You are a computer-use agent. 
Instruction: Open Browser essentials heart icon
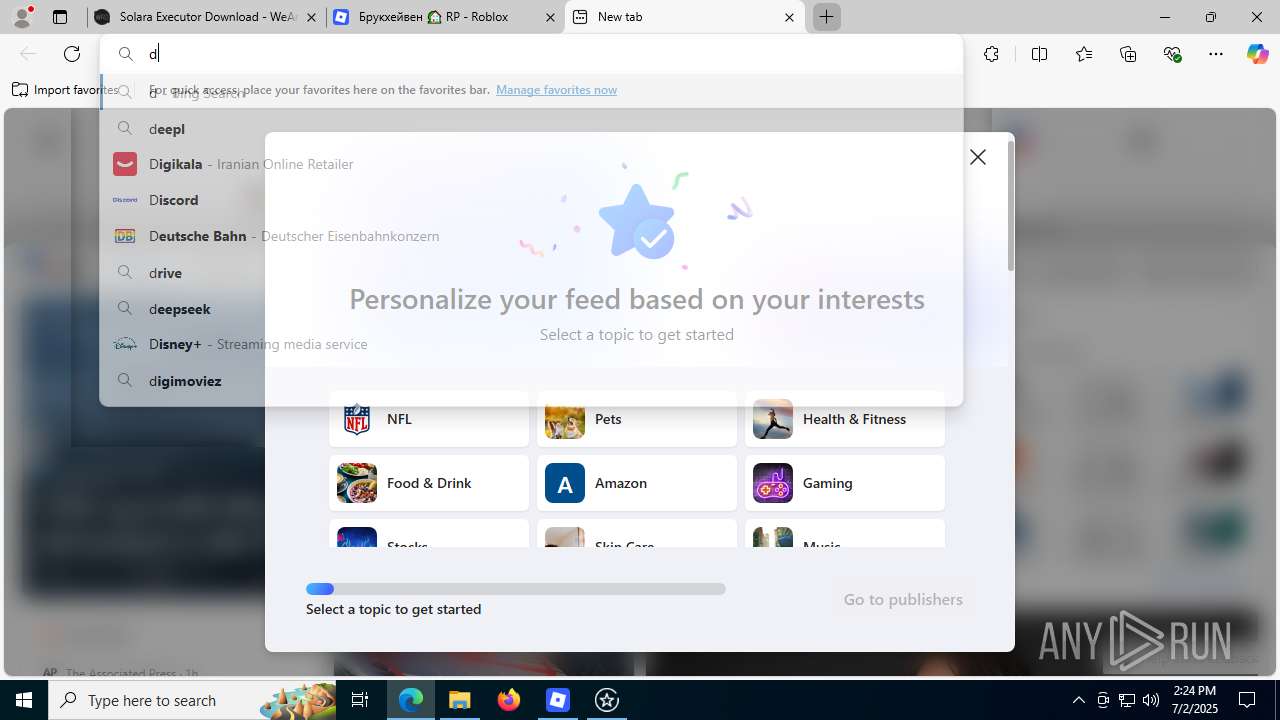(1173, 54)
